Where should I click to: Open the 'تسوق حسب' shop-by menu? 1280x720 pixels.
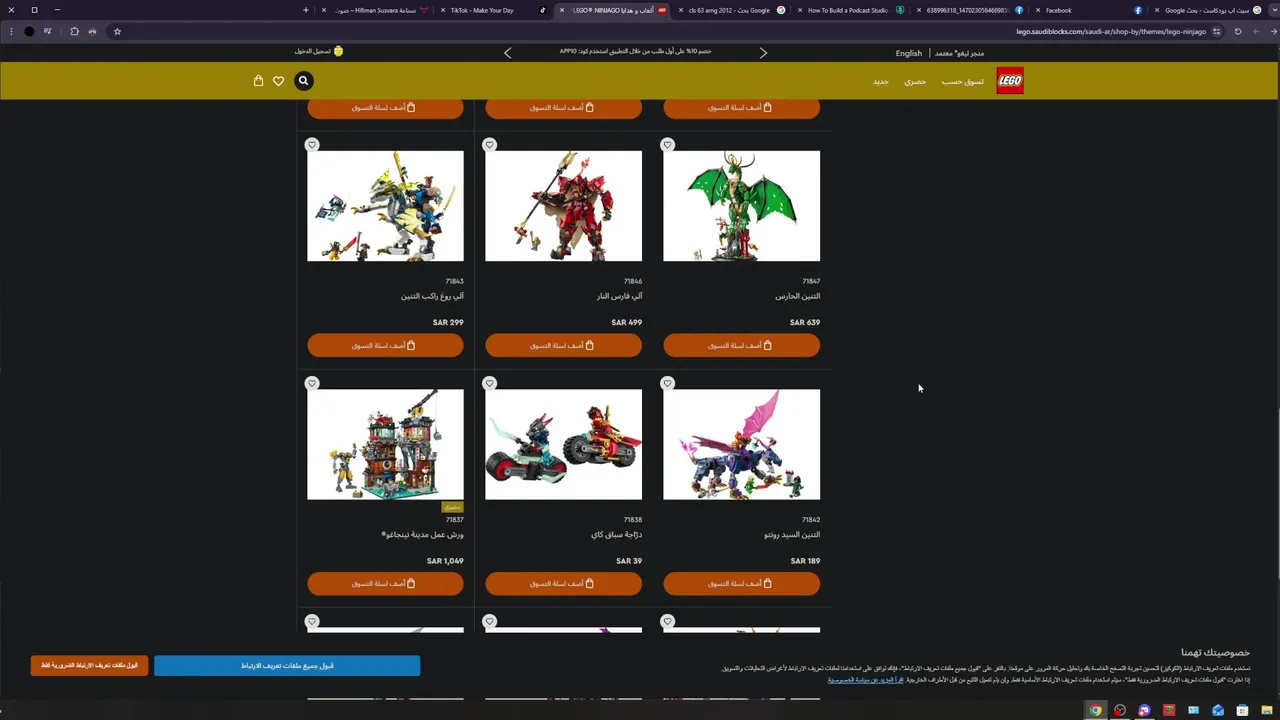point(962,81)
